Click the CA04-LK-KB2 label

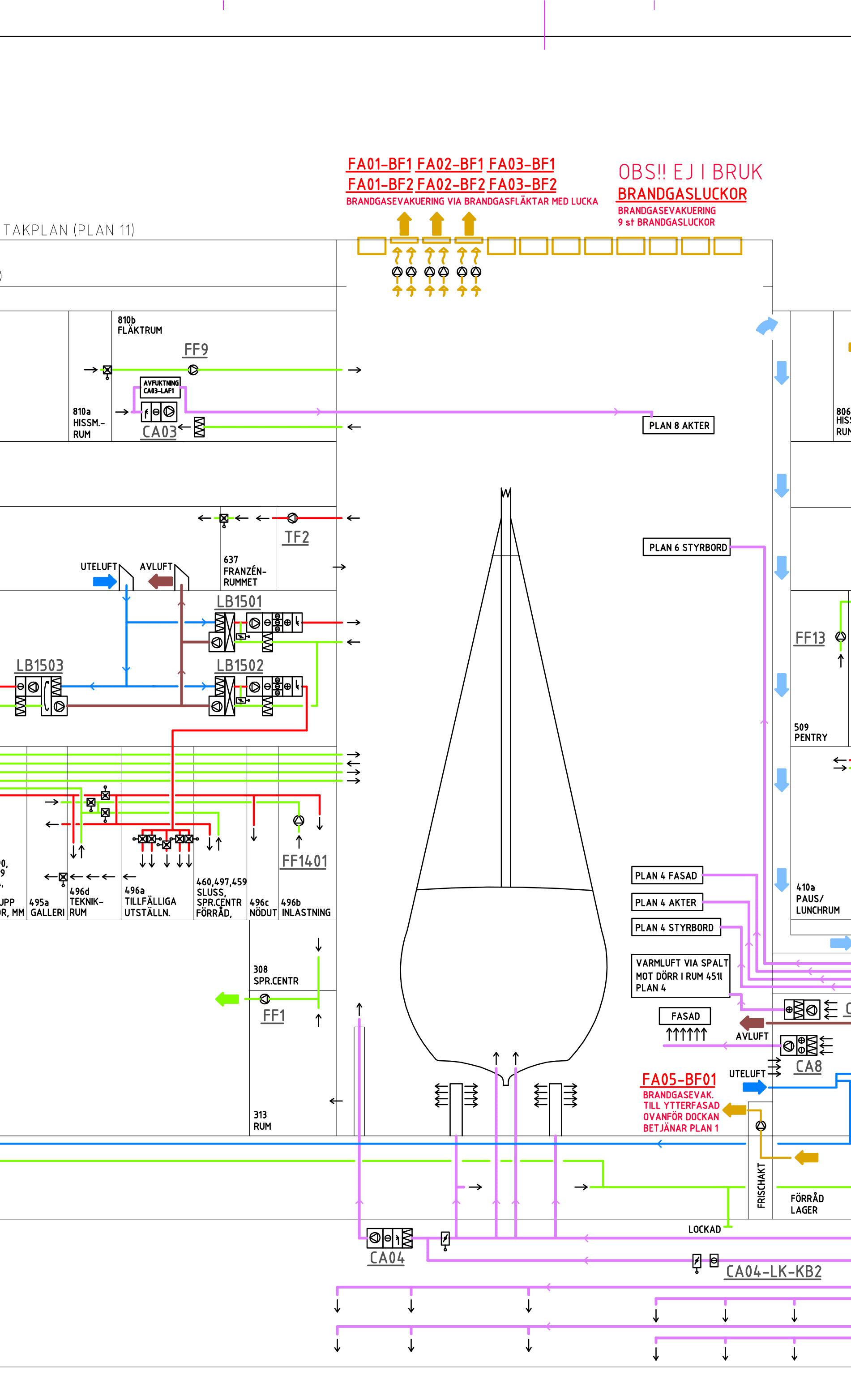(774, 1272)
